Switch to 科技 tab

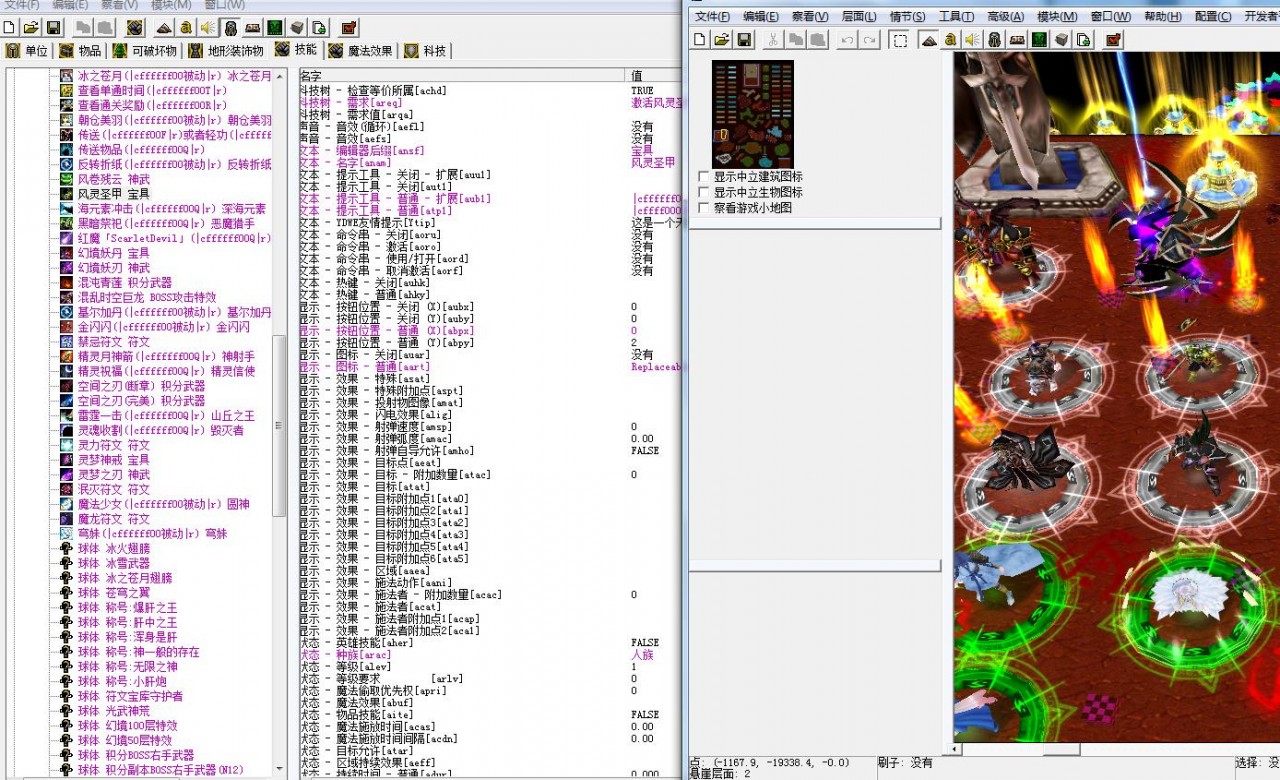pyautogui.click(x=425, y=51)
